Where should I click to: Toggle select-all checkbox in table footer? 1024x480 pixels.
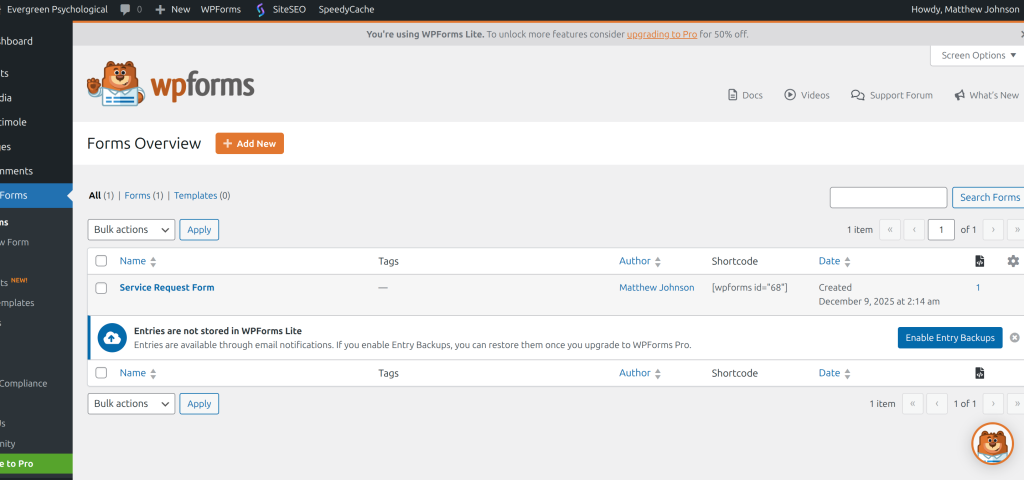pos(101,373)
